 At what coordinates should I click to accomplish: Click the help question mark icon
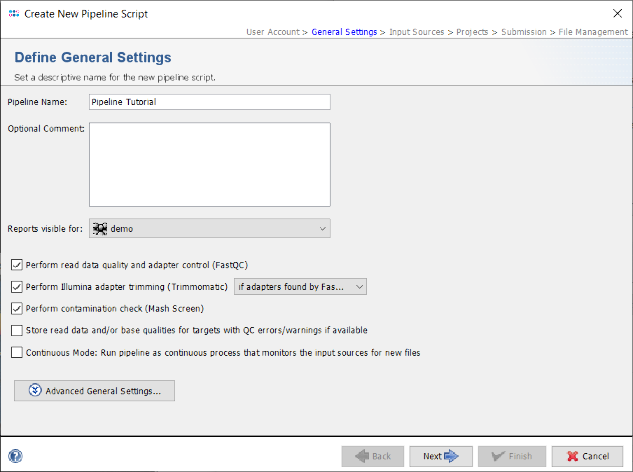point(15,456)
